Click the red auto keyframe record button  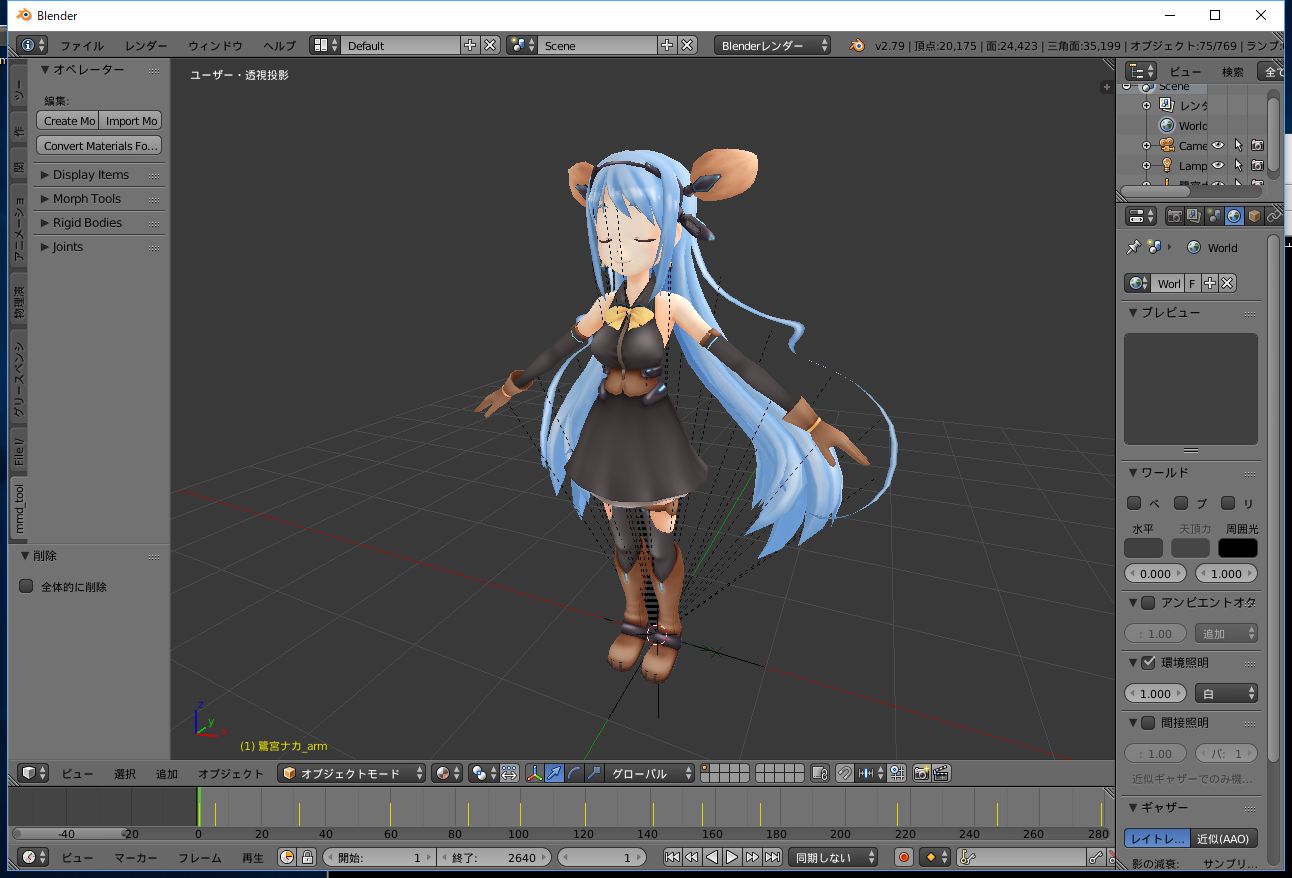904,857
